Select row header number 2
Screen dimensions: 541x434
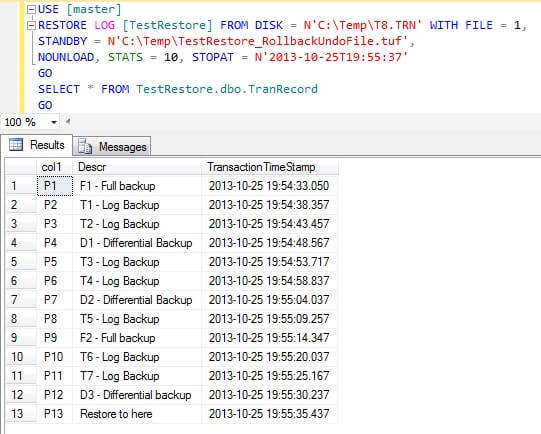21,205
